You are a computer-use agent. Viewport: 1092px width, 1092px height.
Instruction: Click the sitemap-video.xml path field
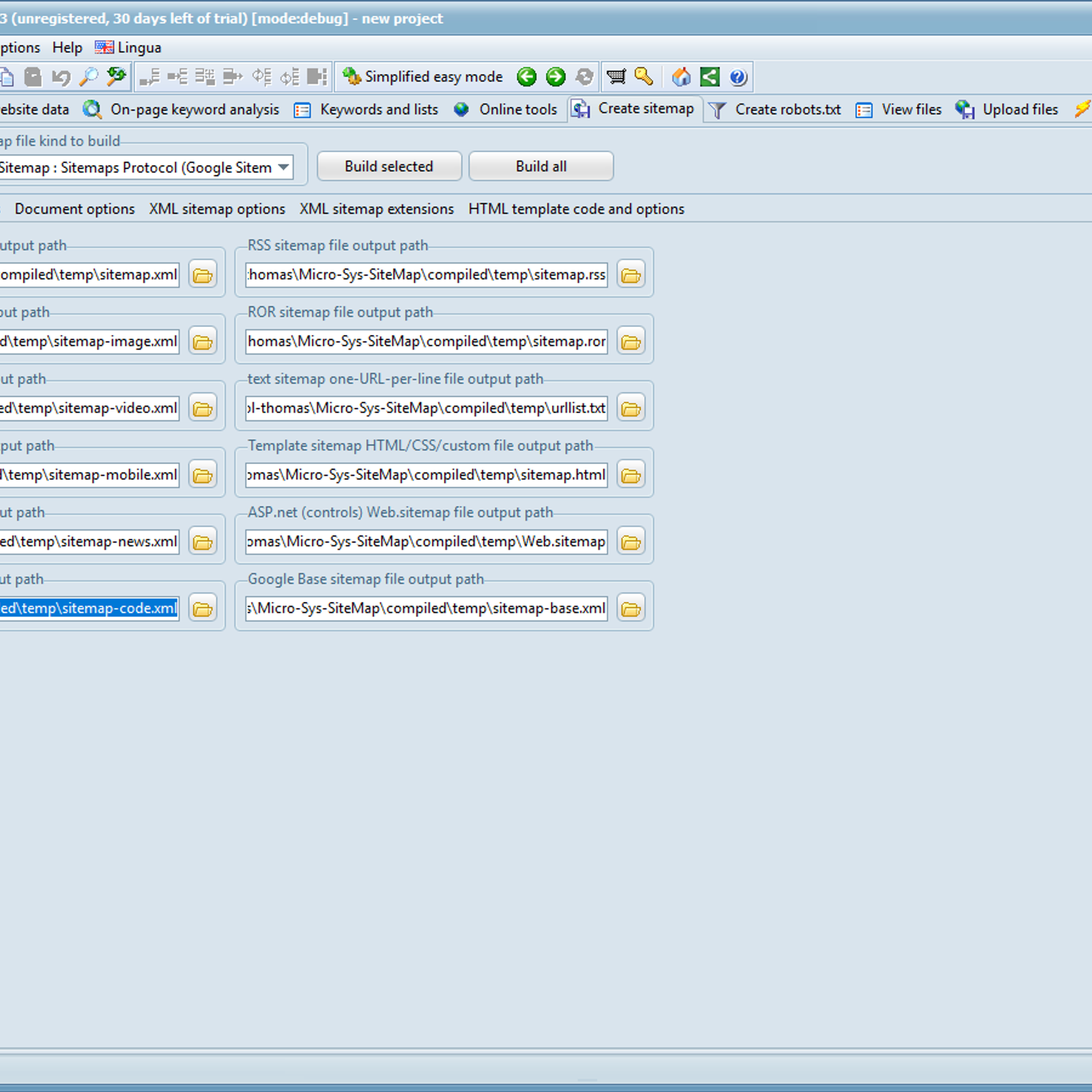[89, 408]
